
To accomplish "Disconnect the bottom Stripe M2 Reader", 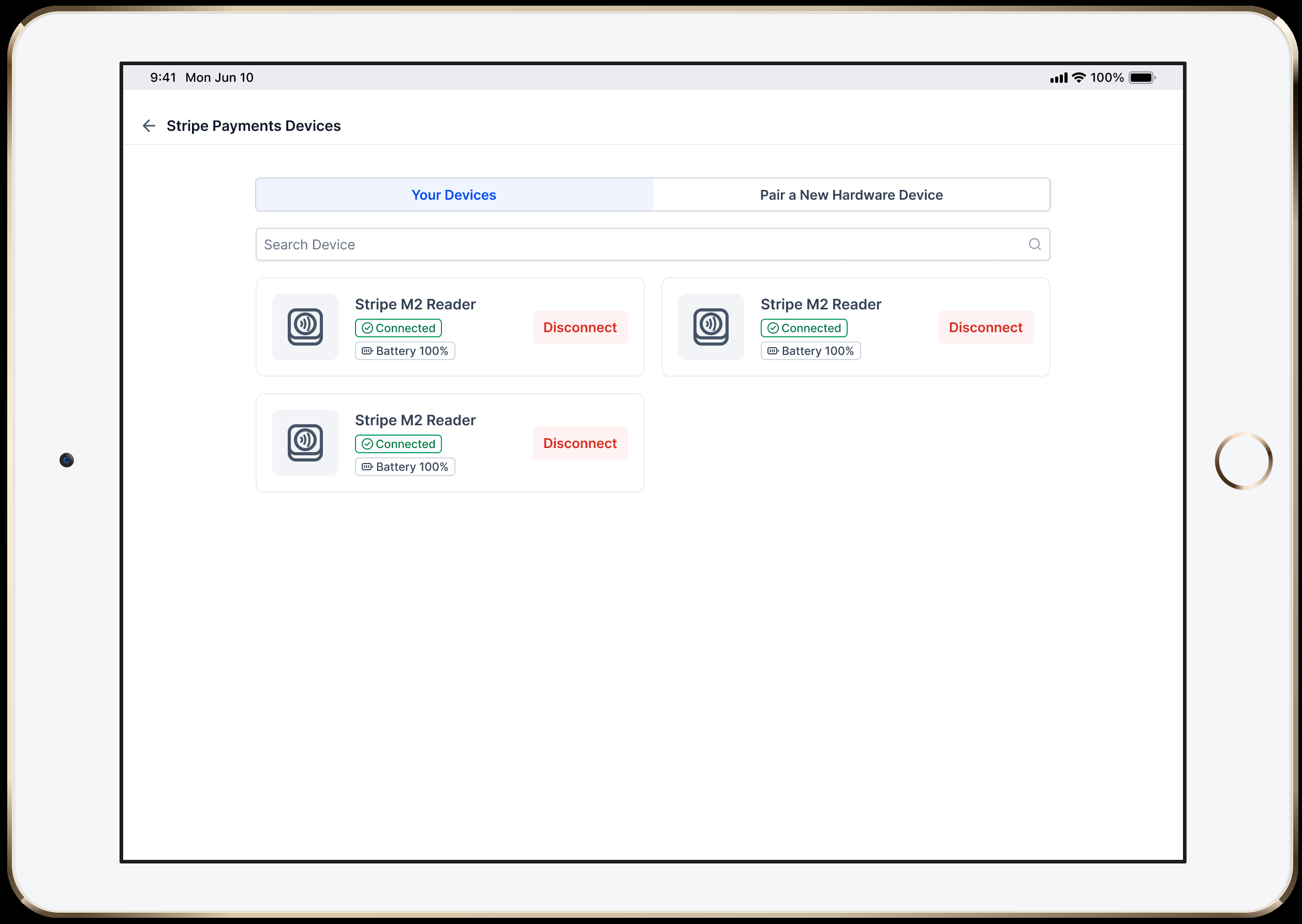I will [x=580, y=443].
